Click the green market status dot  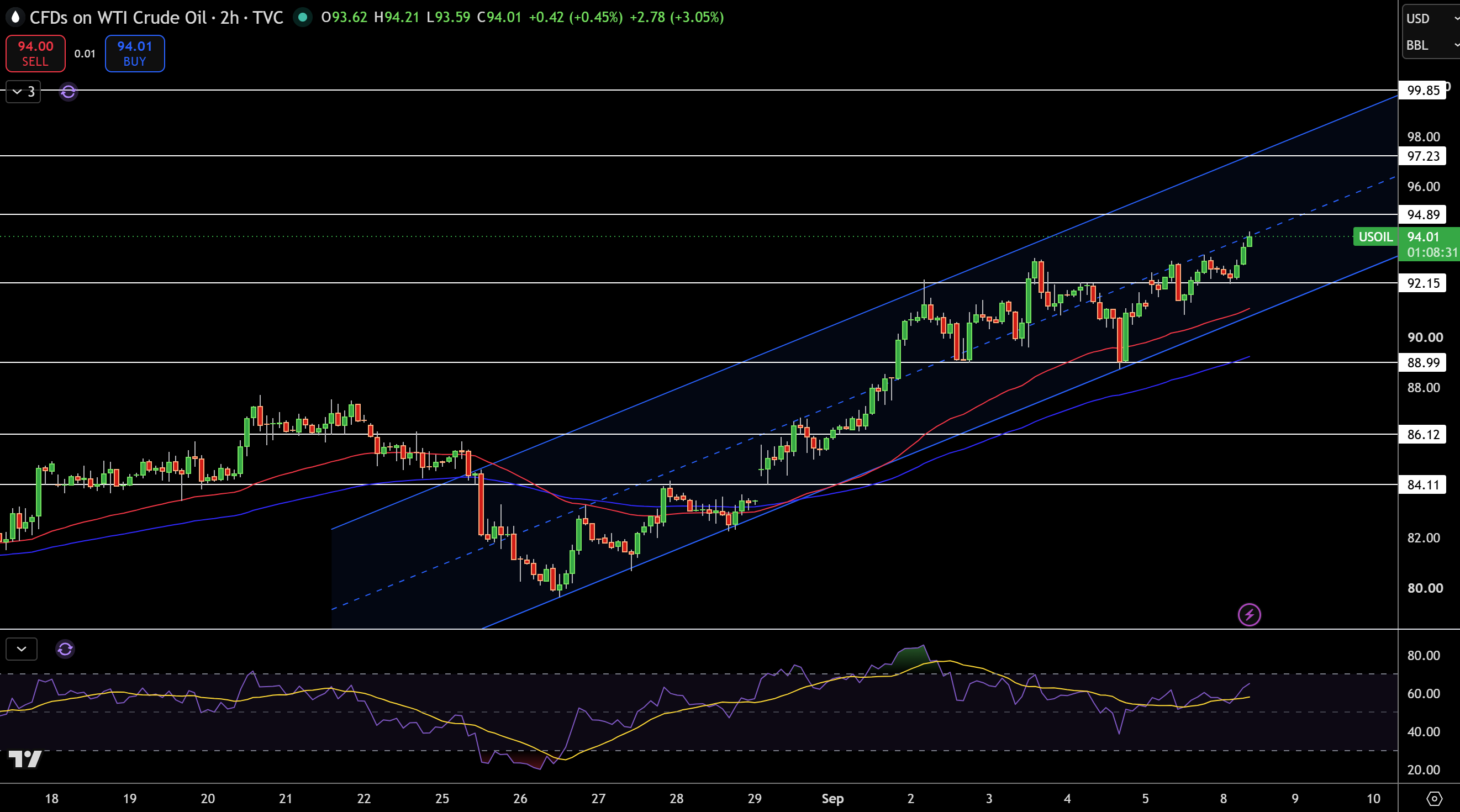pyautogui.click(x=303, y=18)
